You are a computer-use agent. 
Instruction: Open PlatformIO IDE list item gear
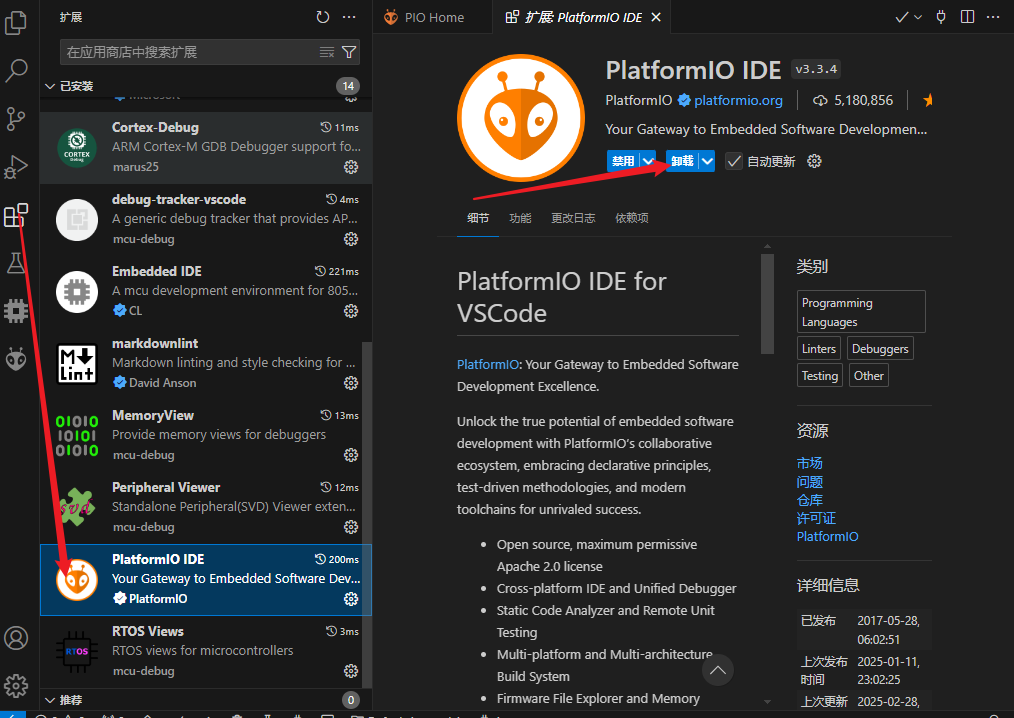351,599
